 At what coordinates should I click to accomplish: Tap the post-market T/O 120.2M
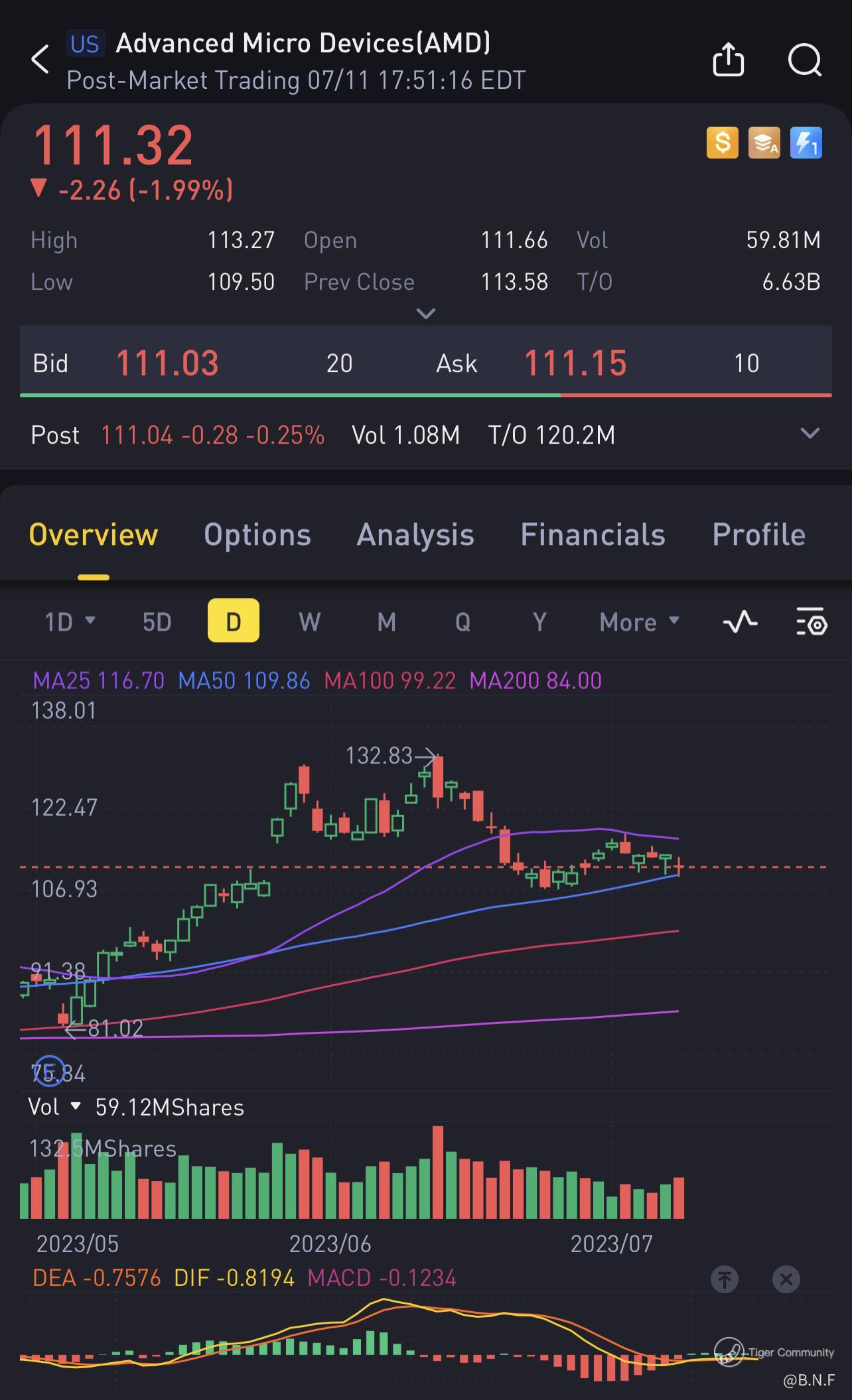tap(551, 435)
